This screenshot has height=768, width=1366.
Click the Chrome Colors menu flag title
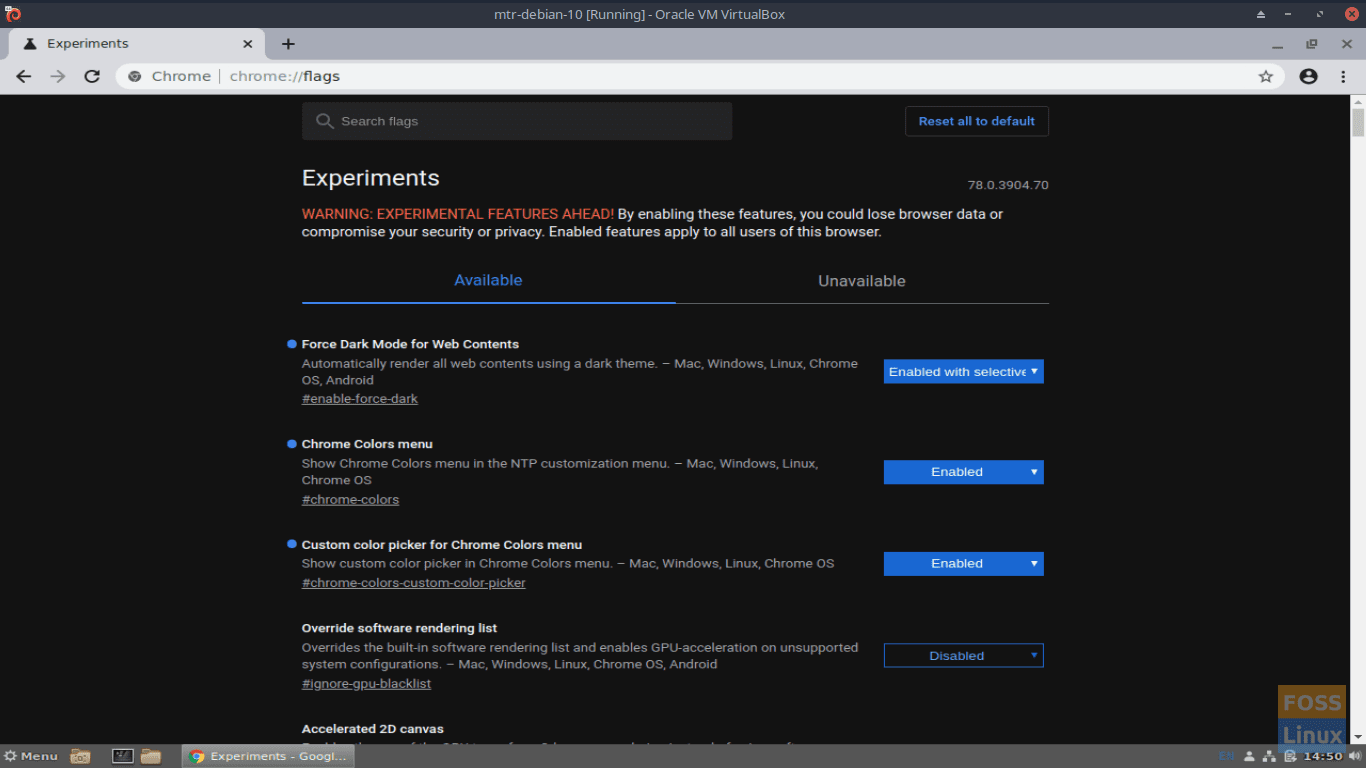[367, 444]
